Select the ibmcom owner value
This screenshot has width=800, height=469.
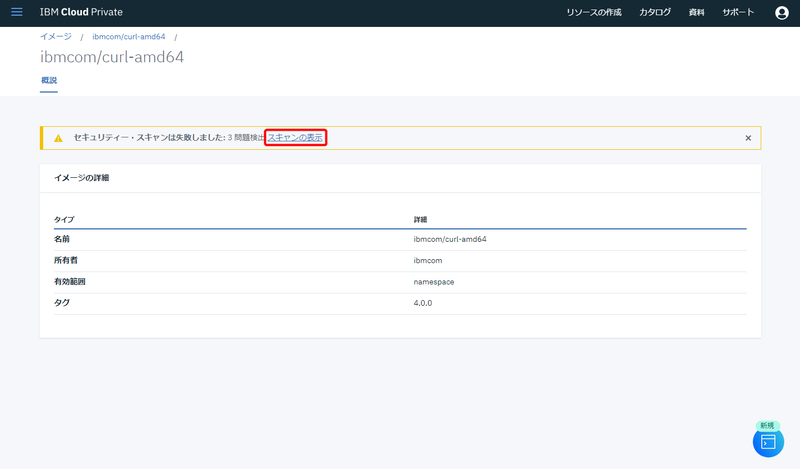[x=428, y=260]
